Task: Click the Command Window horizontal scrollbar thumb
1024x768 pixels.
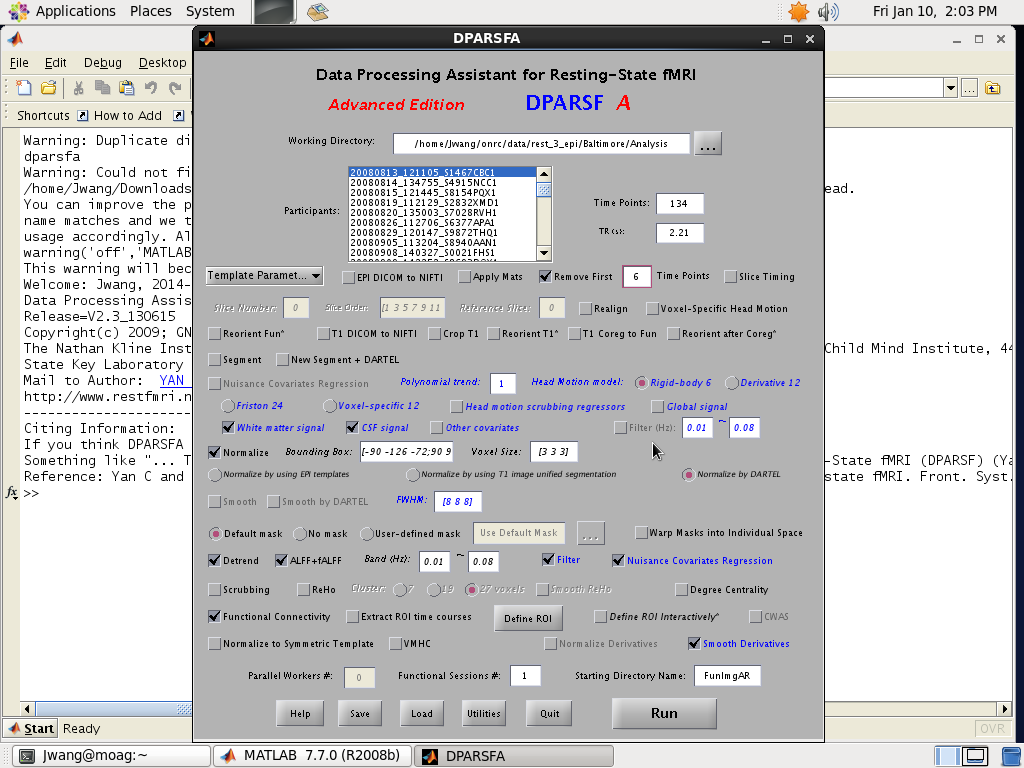Action: click(114, 709)
